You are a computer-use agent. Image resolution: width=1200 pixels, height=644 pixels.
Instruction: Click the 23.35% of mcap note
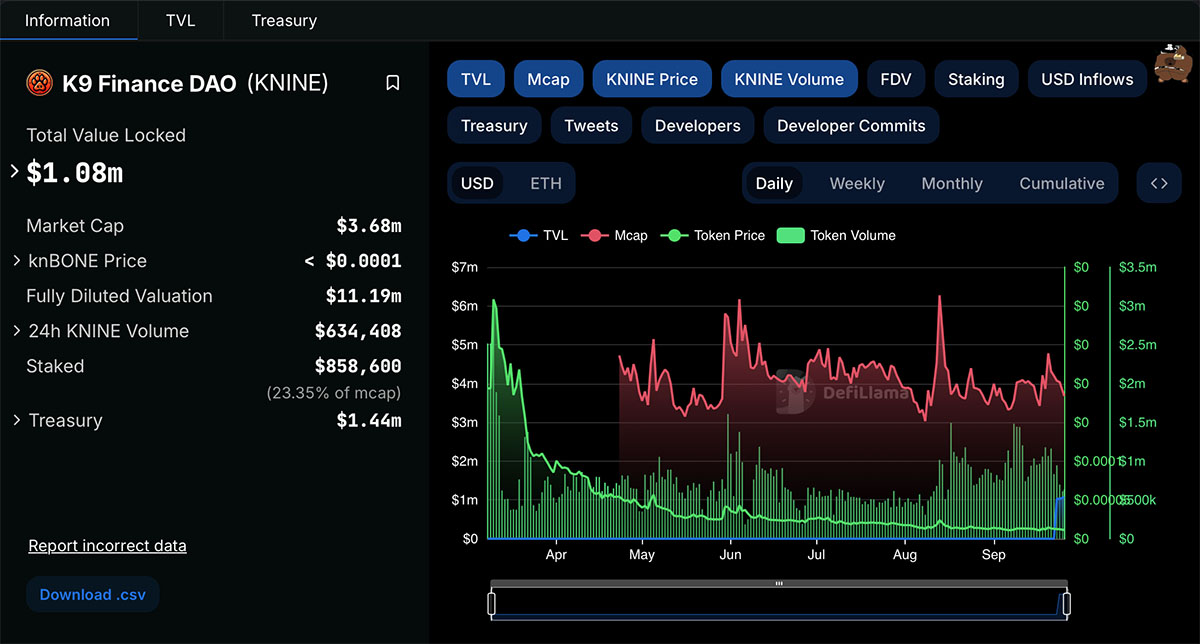(x=334, y=393)
